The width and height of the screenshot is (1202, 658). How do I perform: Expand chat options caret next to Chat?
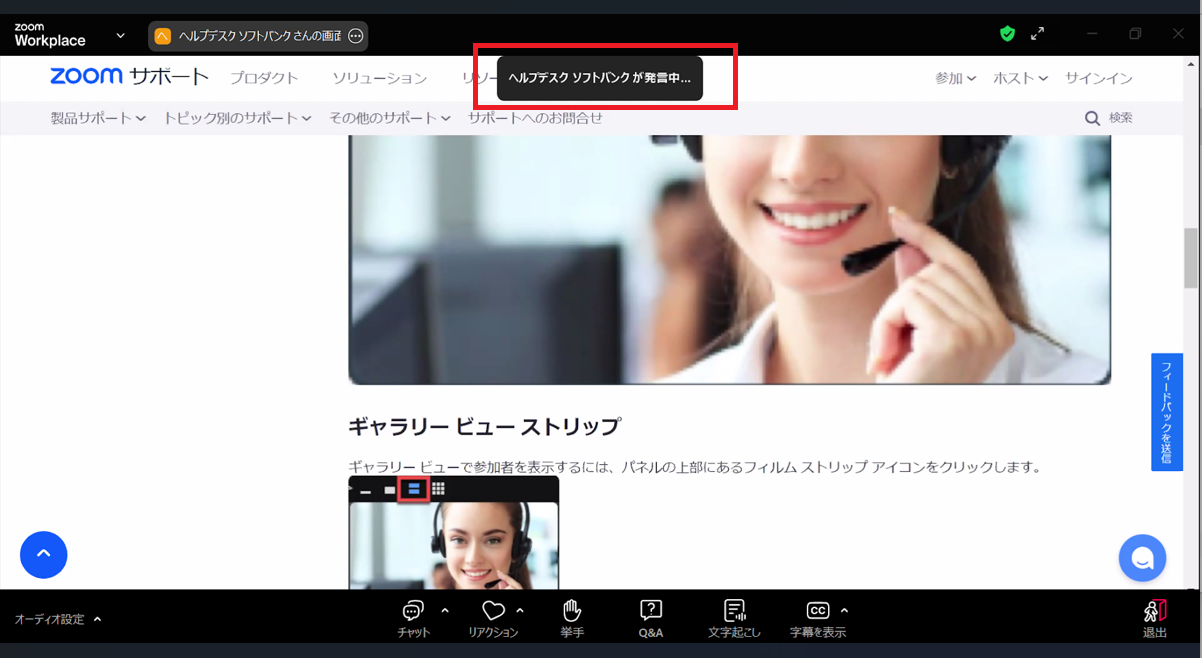445,611
